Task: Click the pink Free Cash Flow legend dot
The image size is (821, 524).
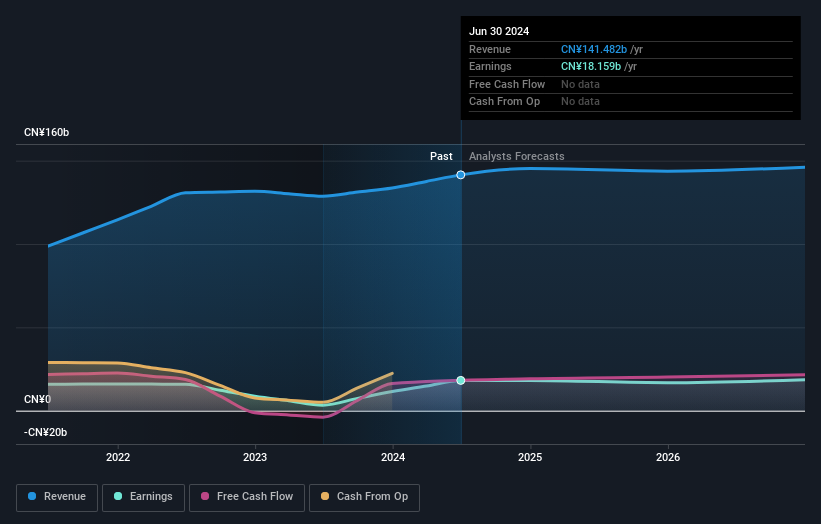Action: pyautogui.click(x=205, y=496)
